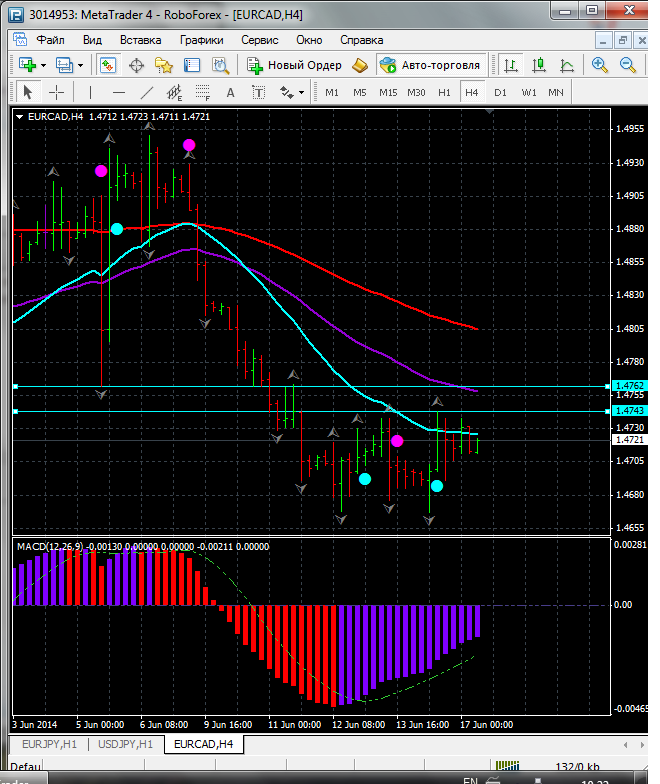This screenshot has height=784, width=660.
Task: Expand the new chart dropdown arrow
Action: 43,65
